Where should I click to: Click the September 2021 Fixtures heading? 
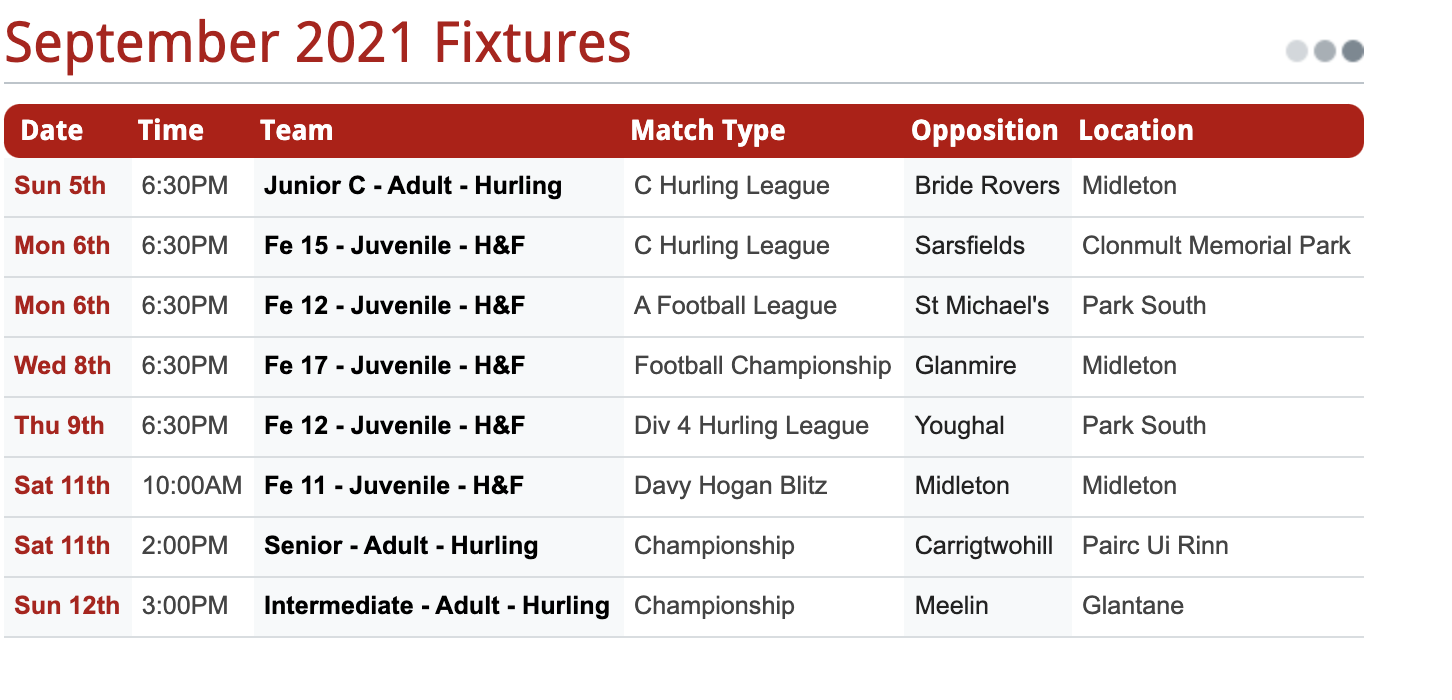[318, 43]
